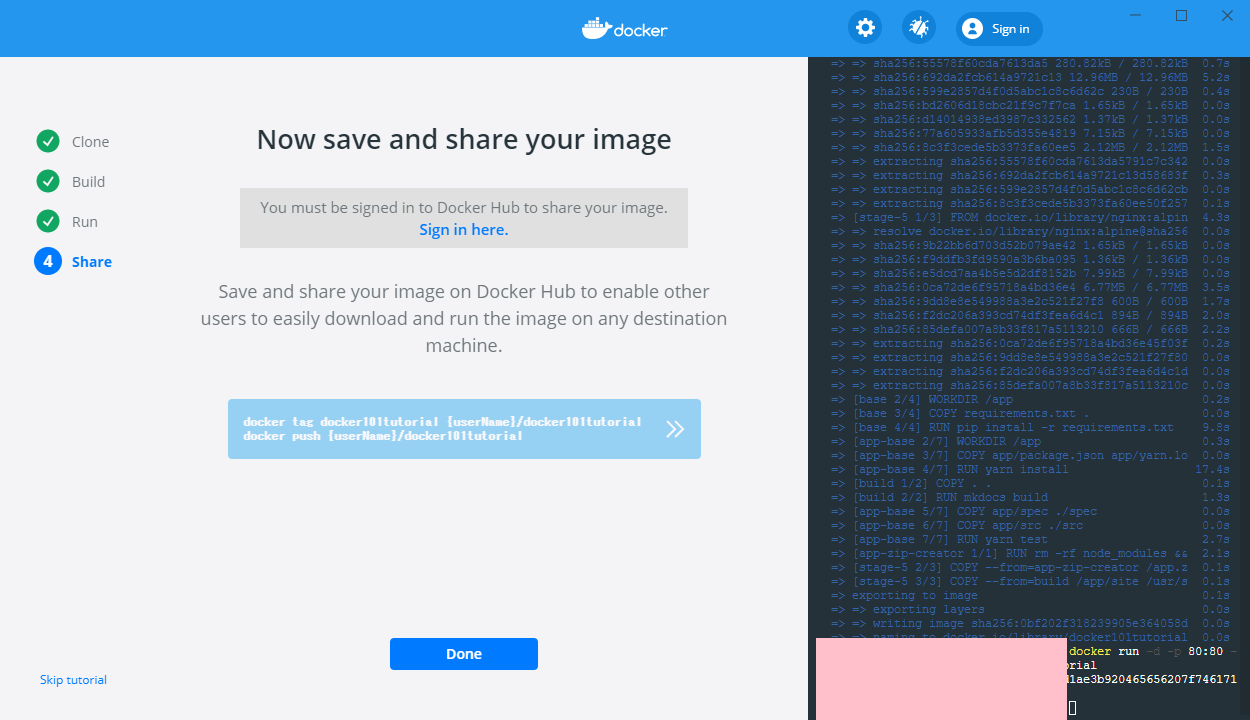
Task: Click terminal line "exporting layers"
Action: pyautogui.click(x=1030, y=609)
